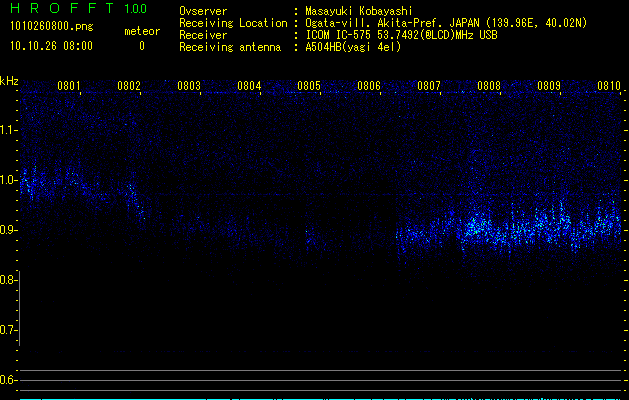Click the A504HB(yagi 4el) antenna text
629x400 pixels.
(353, 47)
